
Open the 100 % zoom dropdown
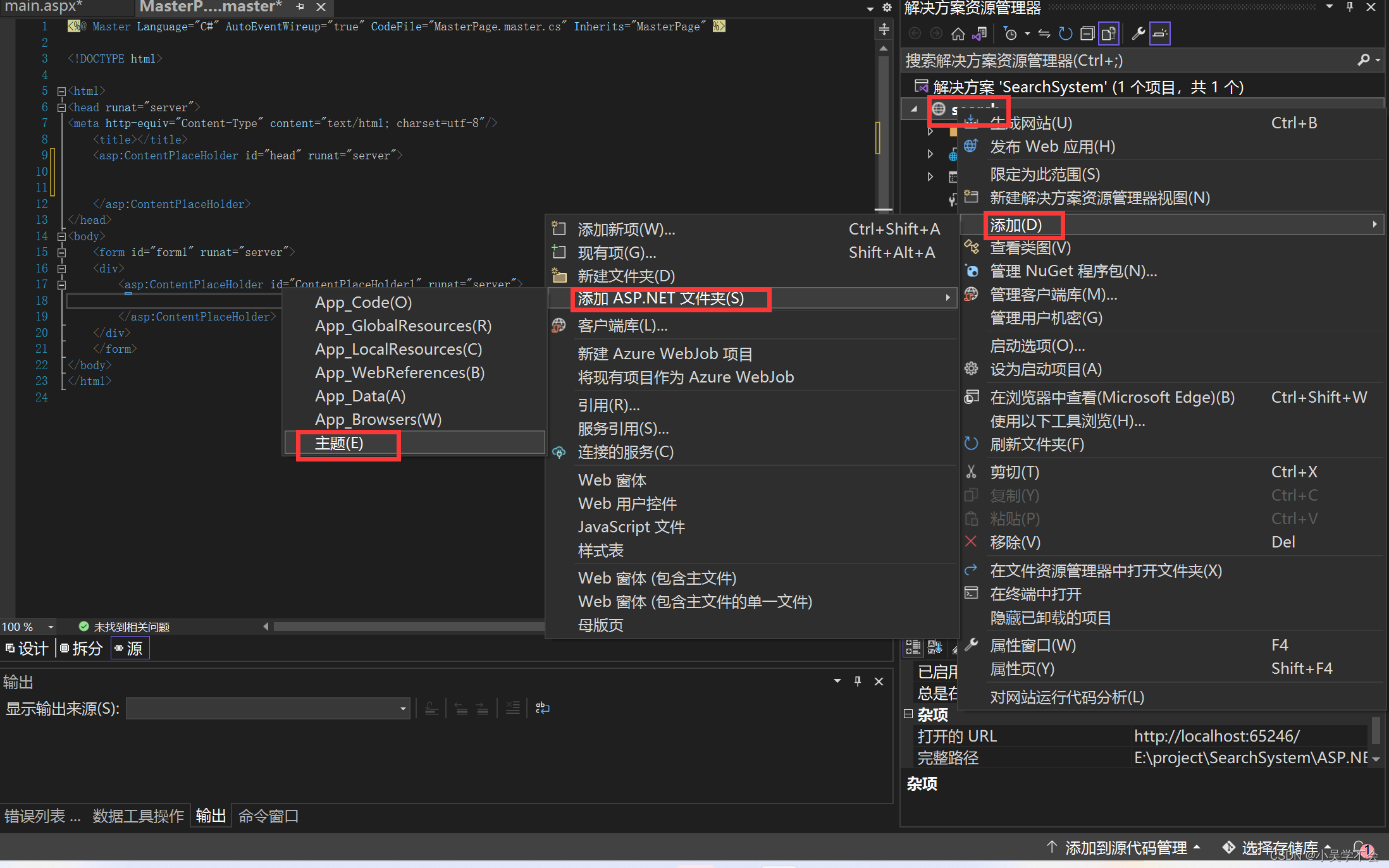(51, 627)
